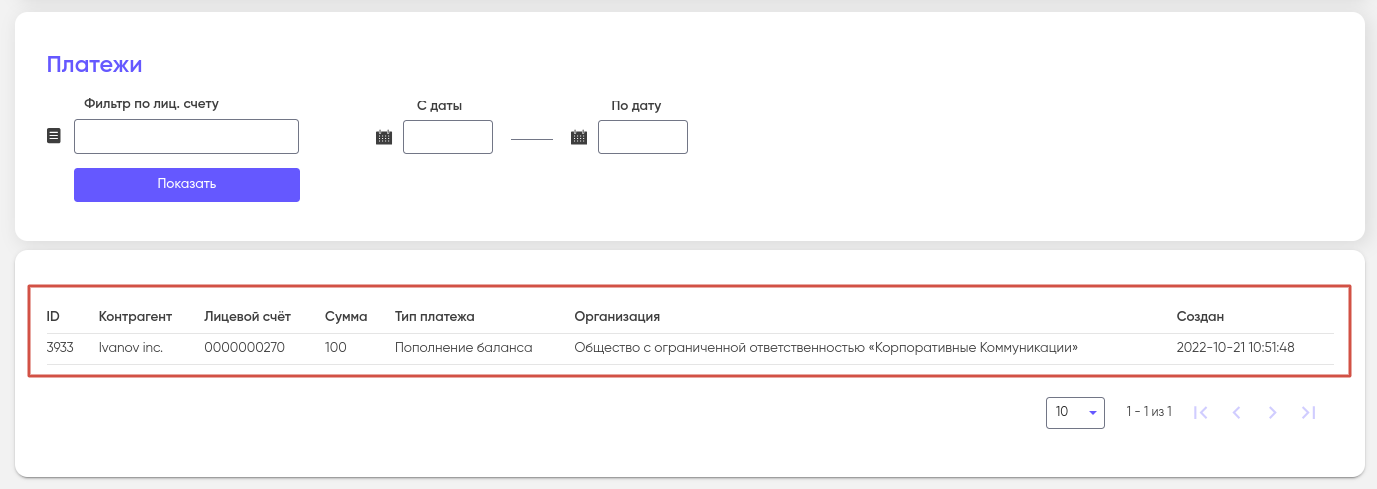Click the ID column header
The image size is (1377, 489).
click(53, 317)
